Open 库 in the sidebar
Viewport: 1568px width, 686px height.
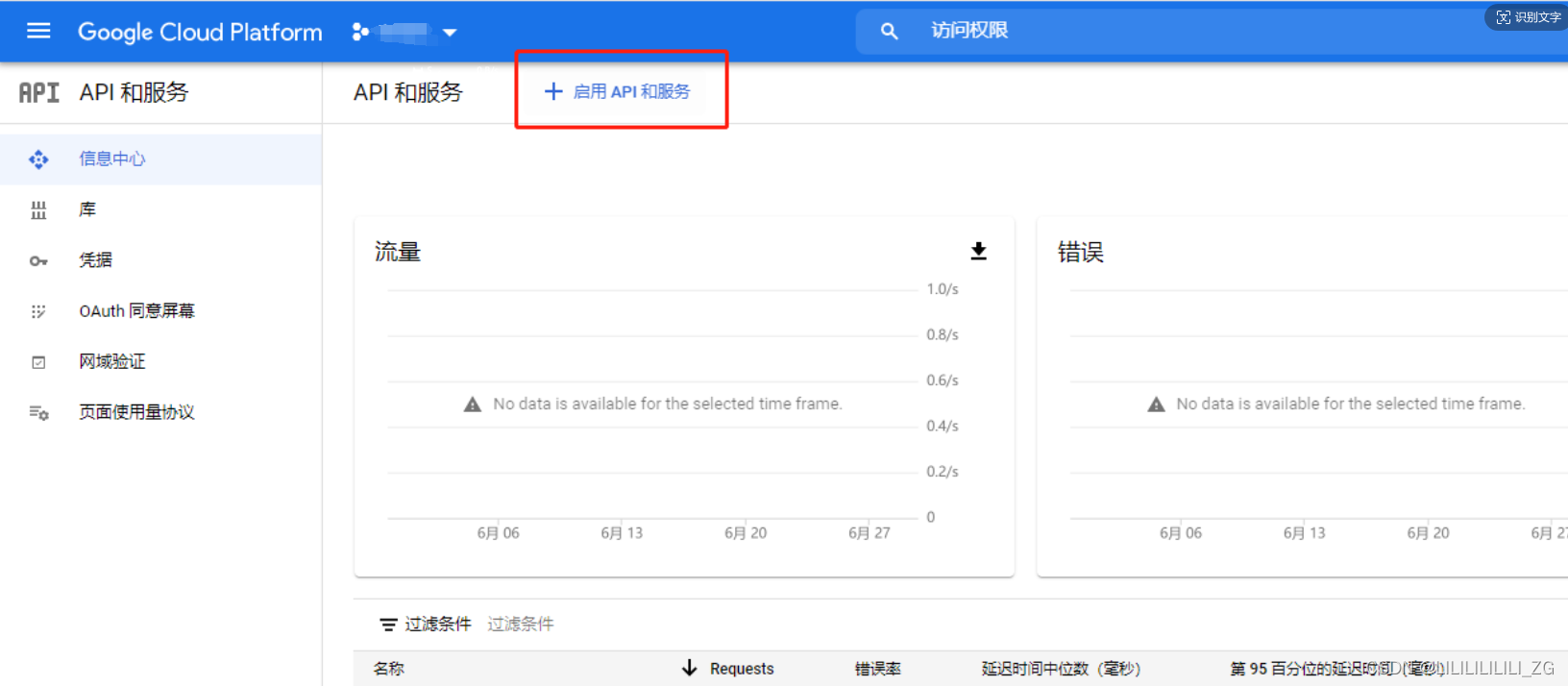[x=160, y=209]
